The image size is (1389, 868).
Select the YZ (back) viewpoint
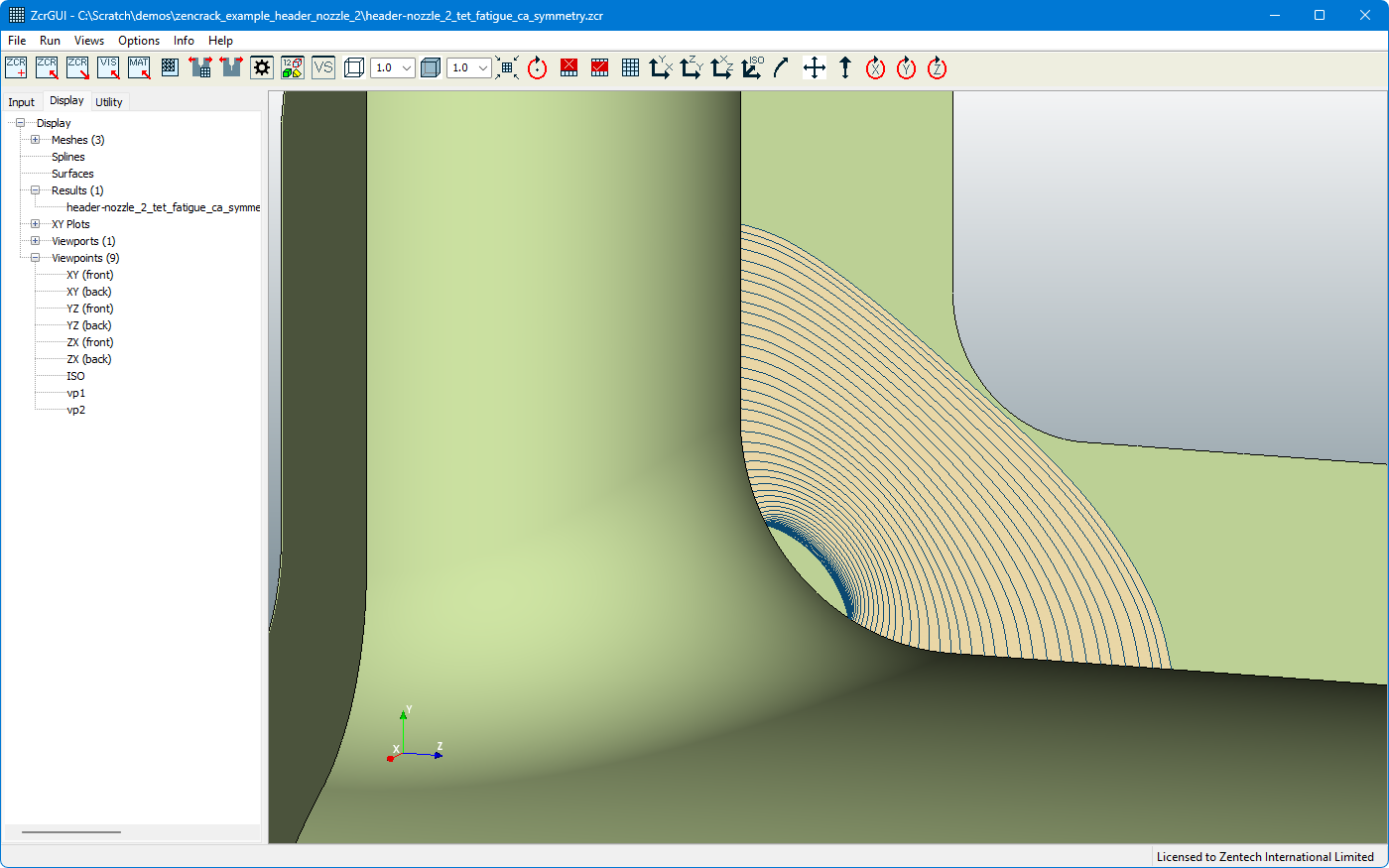pyautogui.click(x=89, y=325)
